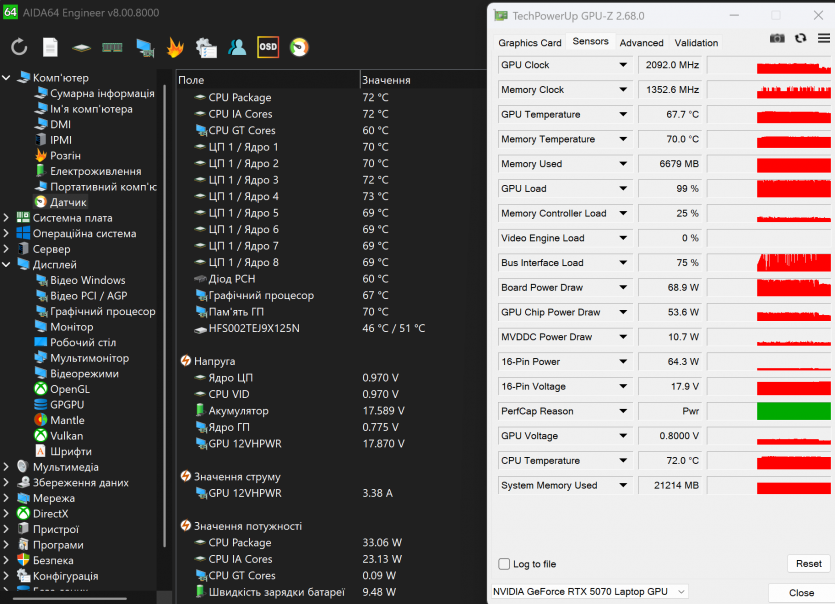Click the GPU-Z refresh arrows icon

click(x=801, y=38)
